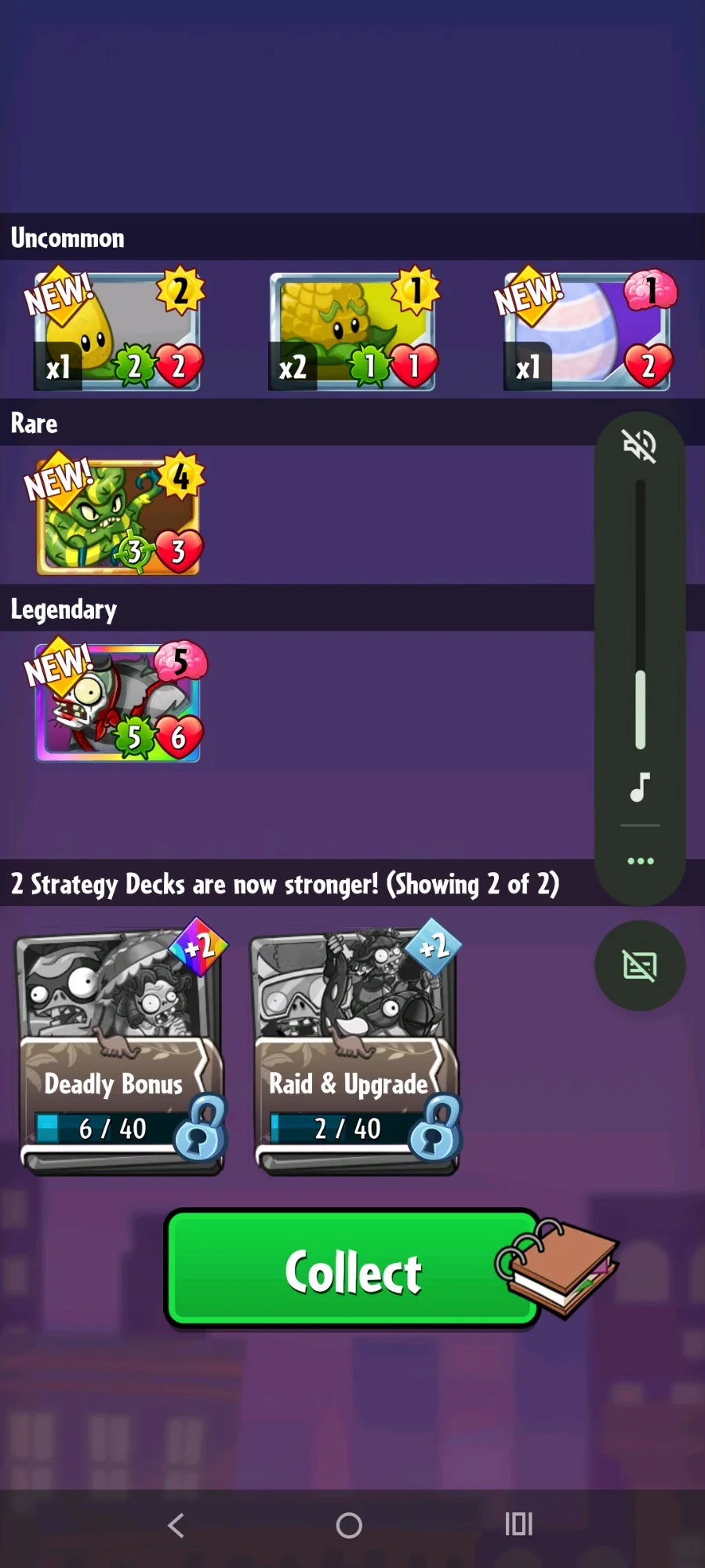View the new legendary zombie card

point(117,701)
